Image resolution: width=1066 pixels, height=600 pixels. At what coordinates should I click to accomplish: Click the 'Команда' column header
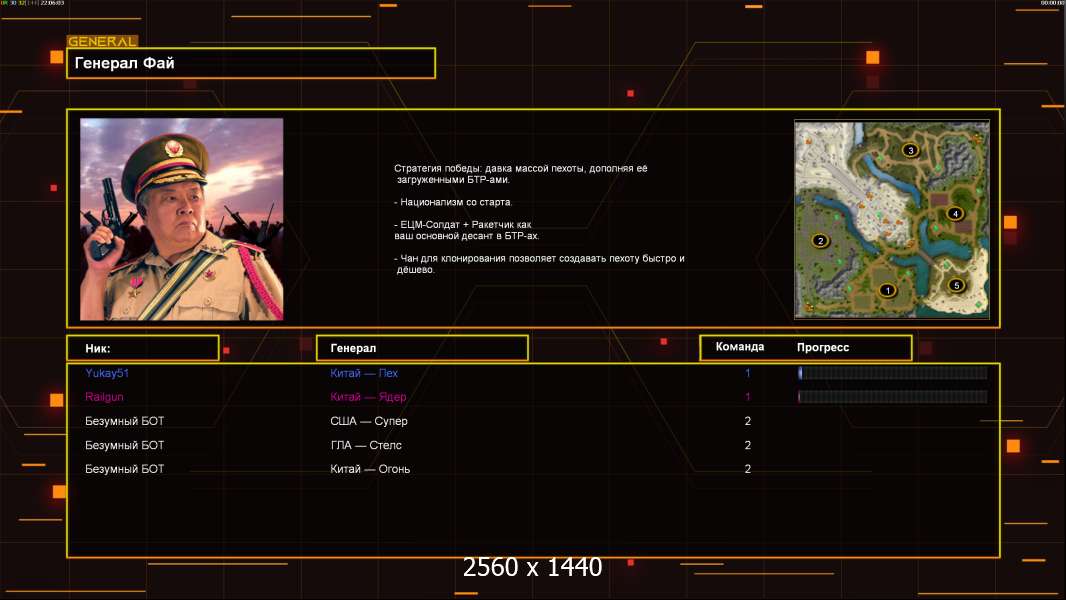tap(740, 347)
